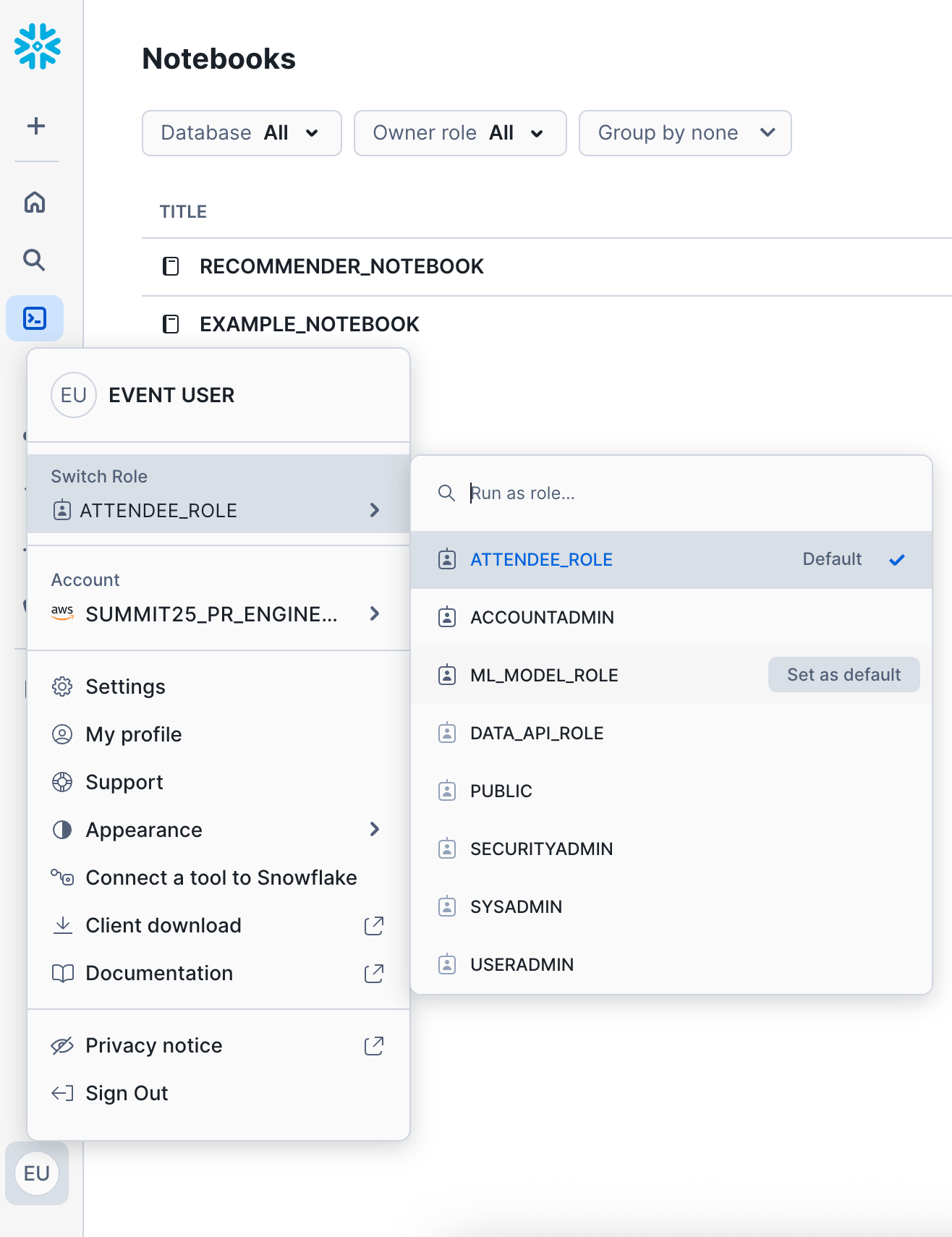
Task: Click the Support lifebuoy icon
Action: [x=62, y=782]
